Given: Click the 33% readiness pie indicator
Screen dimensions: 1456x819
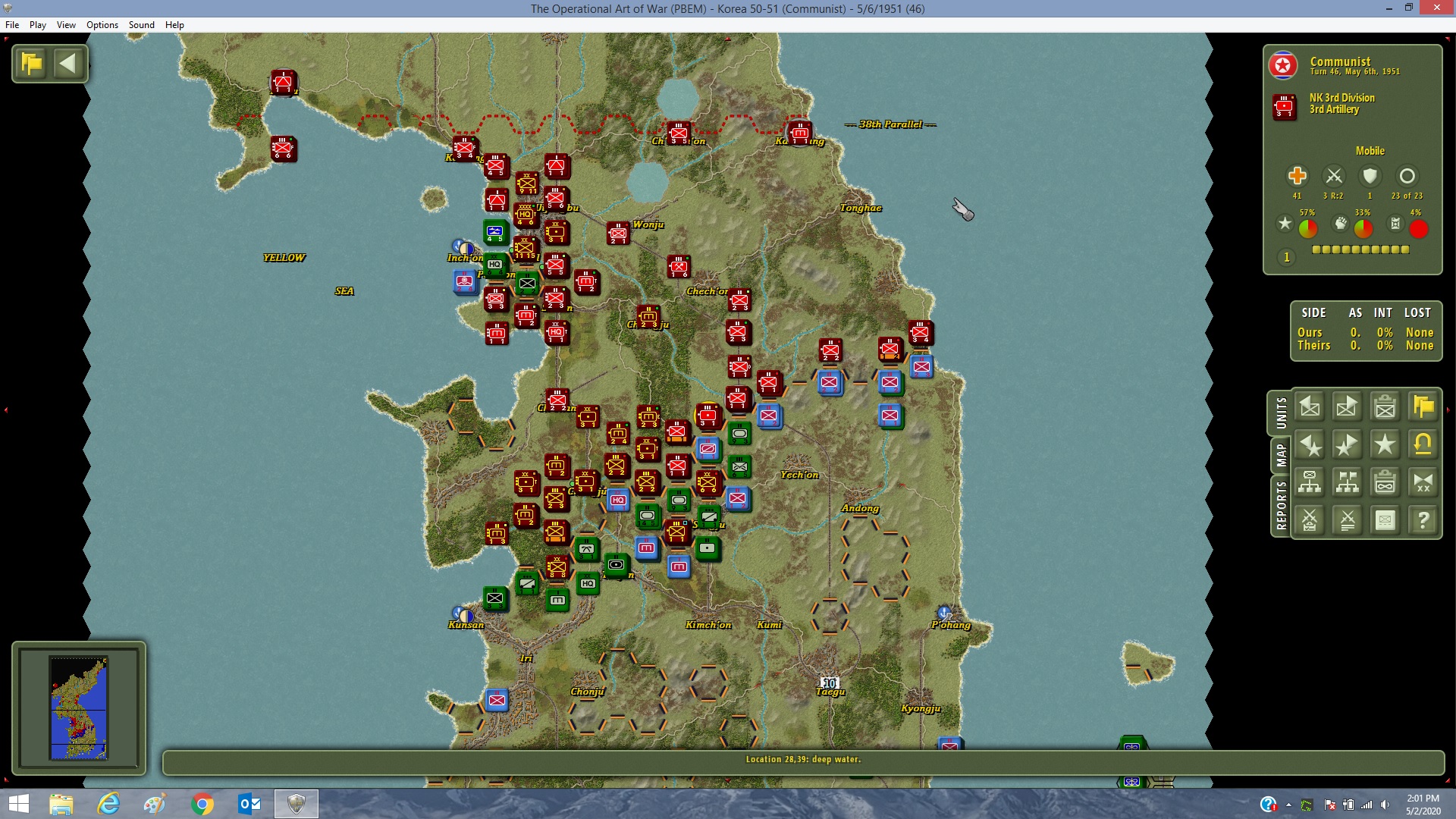Looking at the screenshot, I should point(1363,228).
